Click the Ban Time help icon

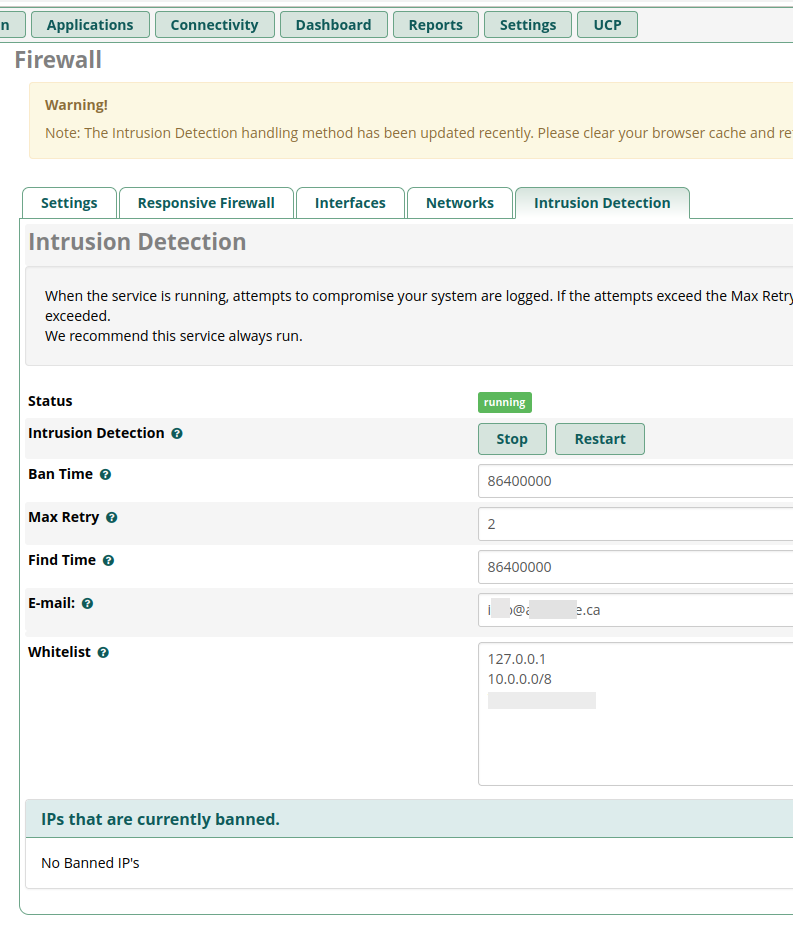pyautogui.click(x=105, y=475)
